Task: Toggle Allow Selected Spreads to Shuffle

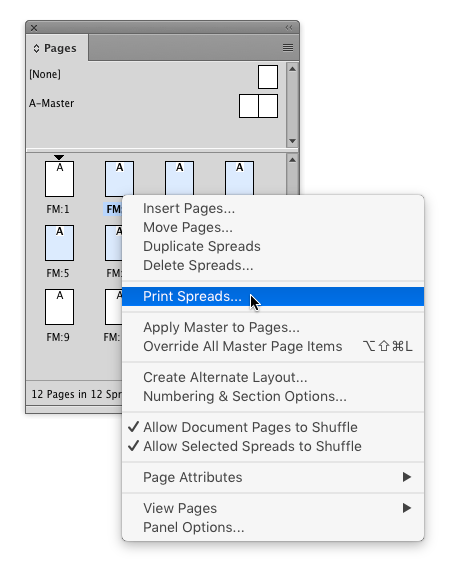Action: 273,446
